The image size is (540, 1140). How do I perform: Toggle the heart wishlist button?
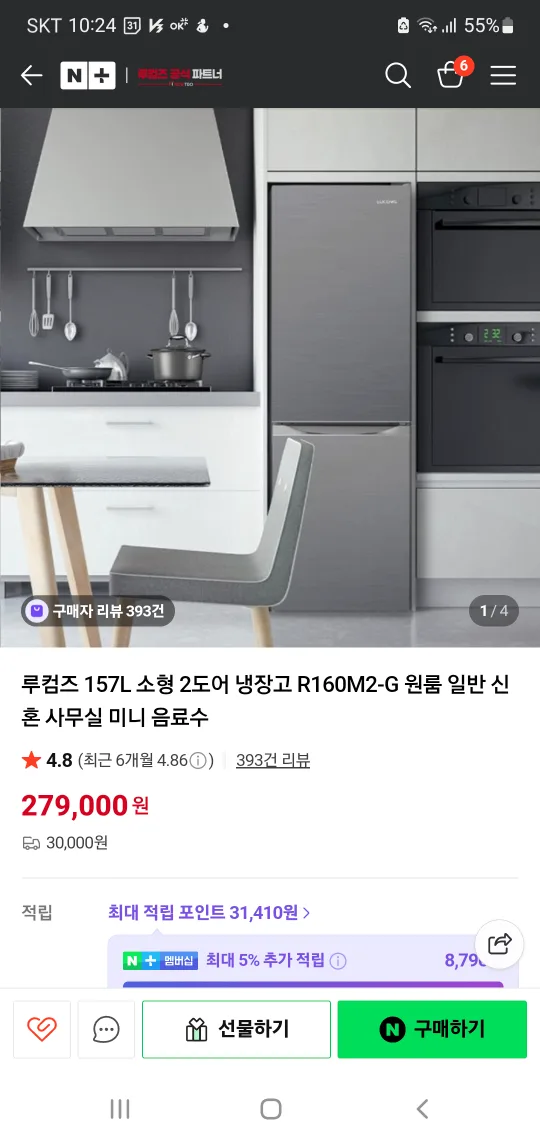pos(41,1029)
